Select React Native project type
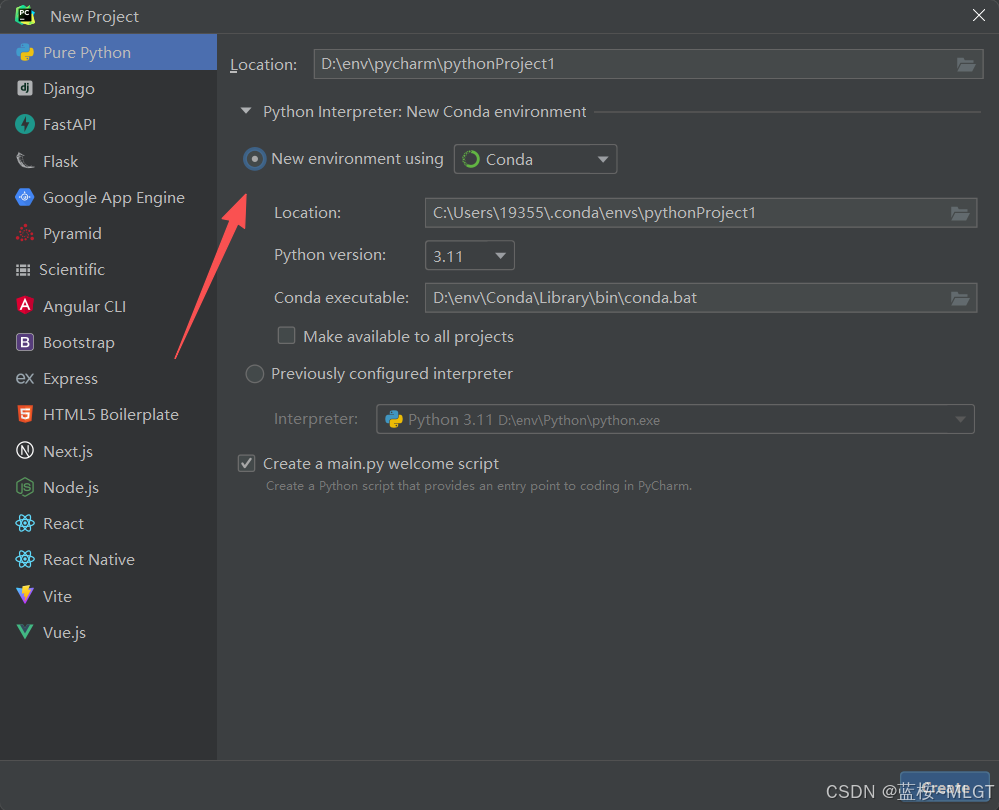The width and height of the screenshot is (999, 810). coord(108,560)
